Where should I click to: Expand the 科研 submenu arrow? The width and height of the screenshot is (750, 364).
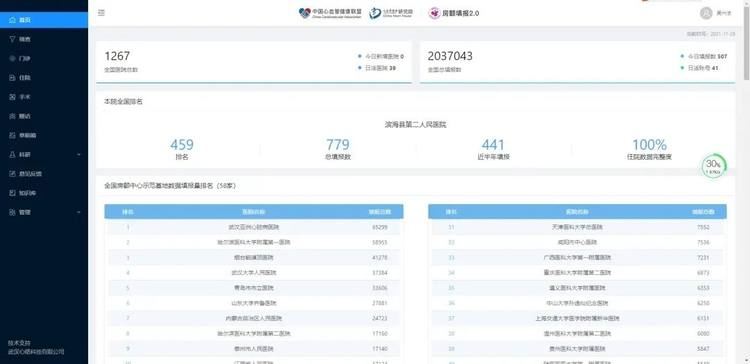(x=79, y=154)
